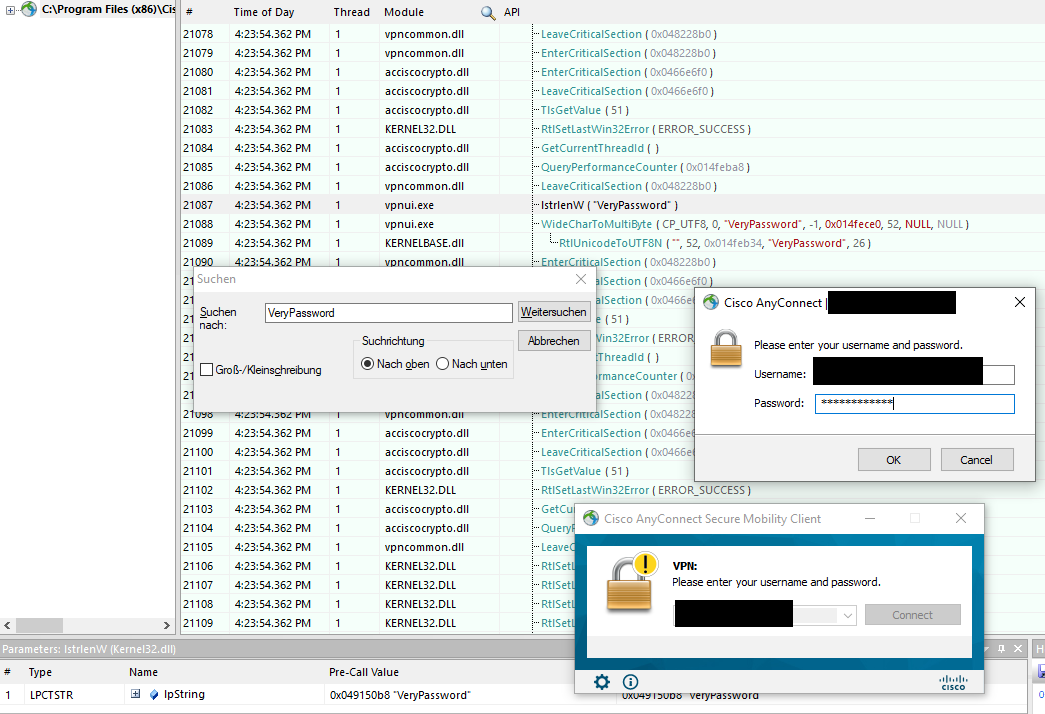Sort by the Module column header

click(x=404, y=12)
